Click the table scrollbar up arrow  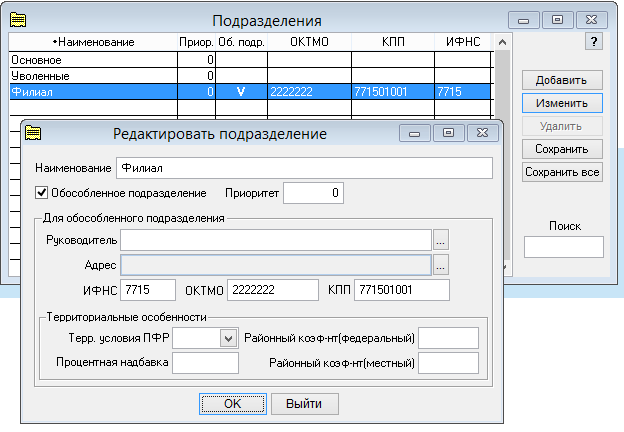click(502, 42)
